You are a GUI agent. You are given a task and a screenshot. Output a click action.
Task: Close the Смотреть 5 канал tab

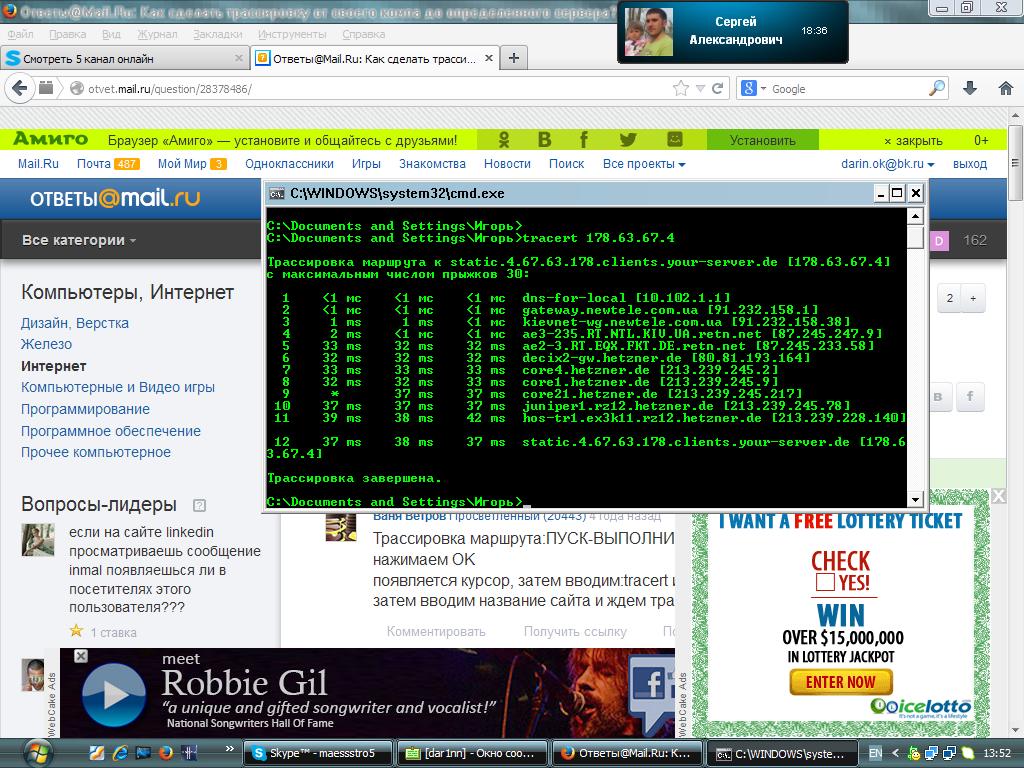(238, 58)
